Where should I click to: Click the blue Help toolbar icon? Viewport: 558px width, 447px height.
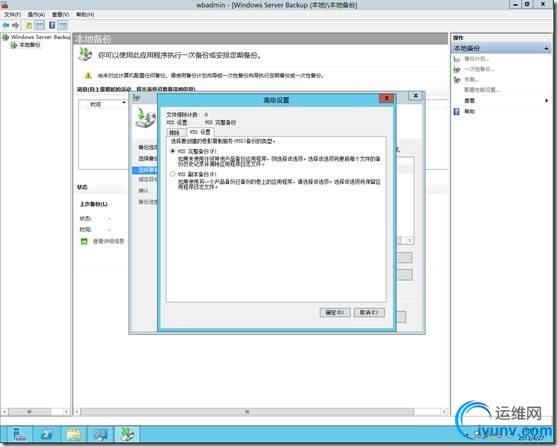click(x=52, y=25)
